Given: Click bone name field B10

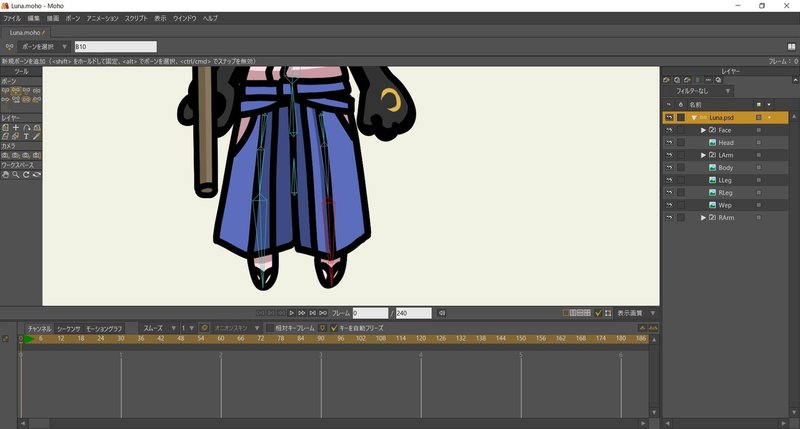Looking at the screenshot, I should tap(115, 46).
